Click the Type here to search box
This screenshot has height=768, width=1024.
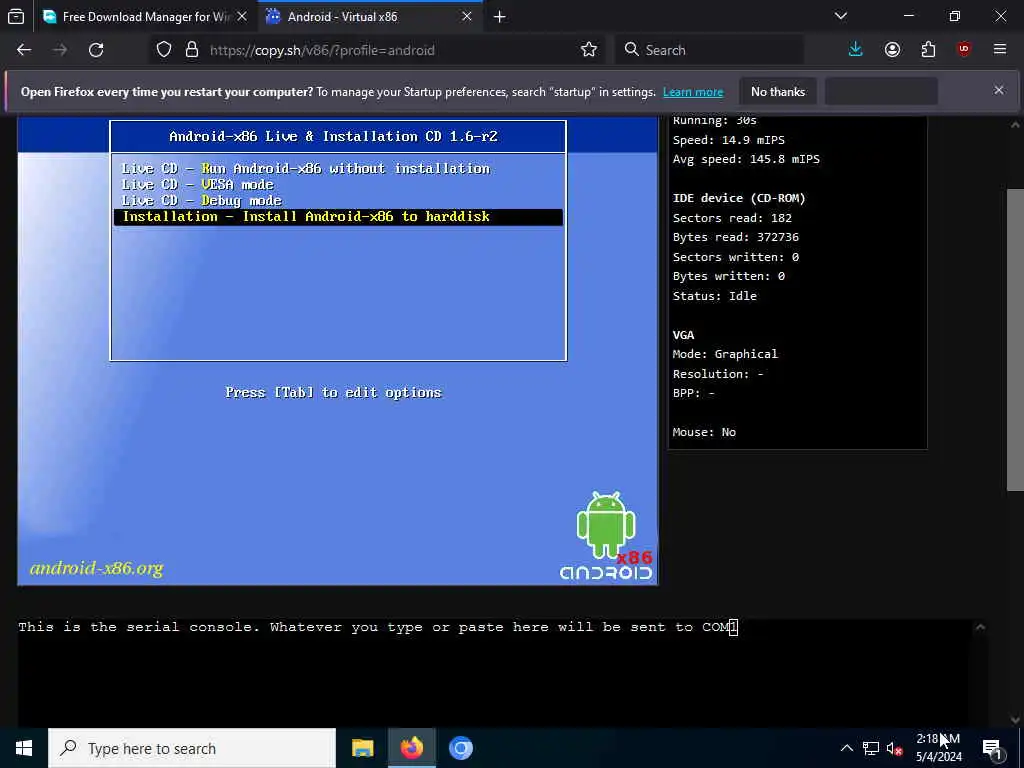[192, 748]
